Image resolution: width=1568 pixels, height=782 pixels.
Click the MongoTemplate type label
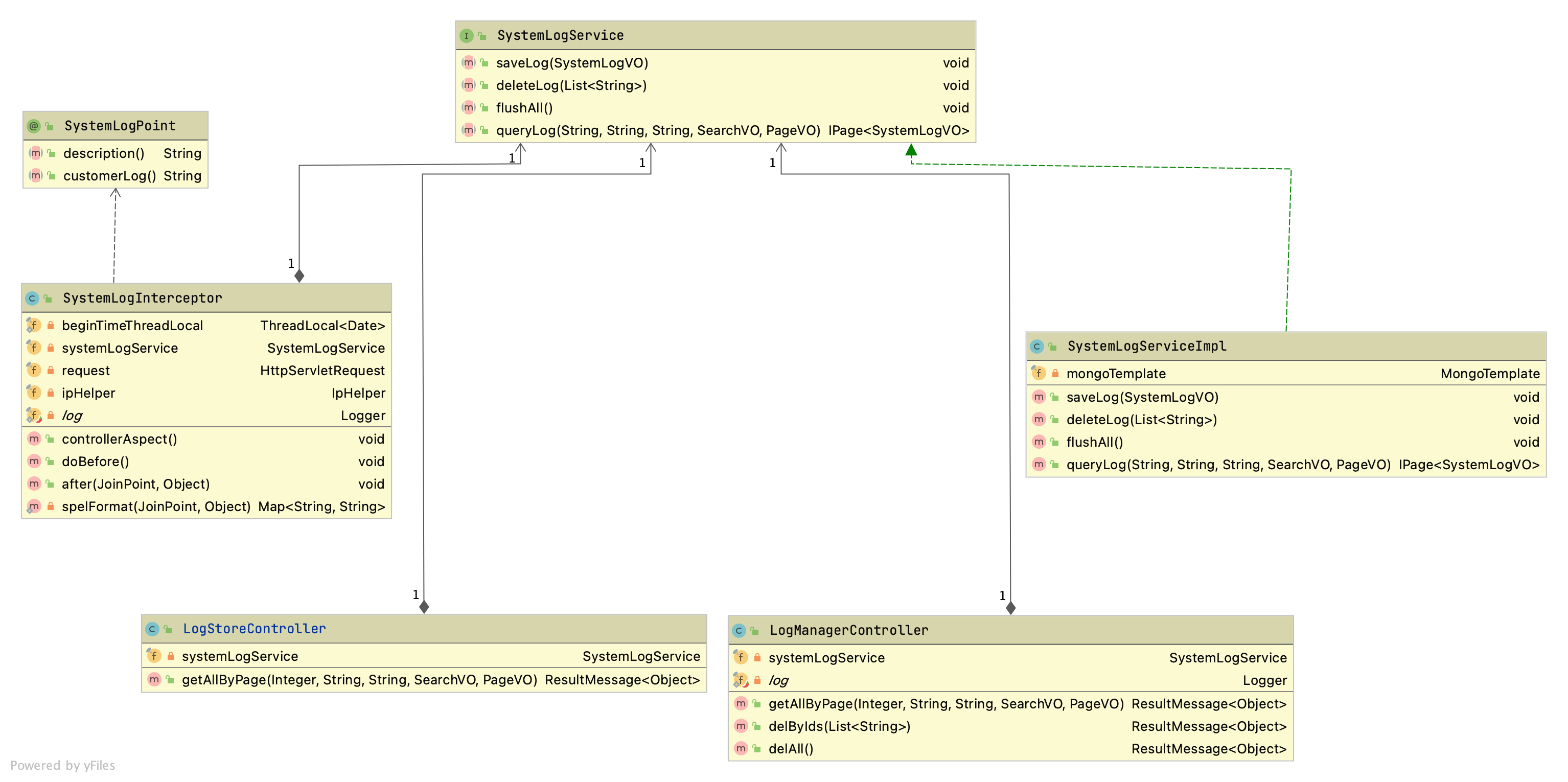click(x=1489, y=374)
